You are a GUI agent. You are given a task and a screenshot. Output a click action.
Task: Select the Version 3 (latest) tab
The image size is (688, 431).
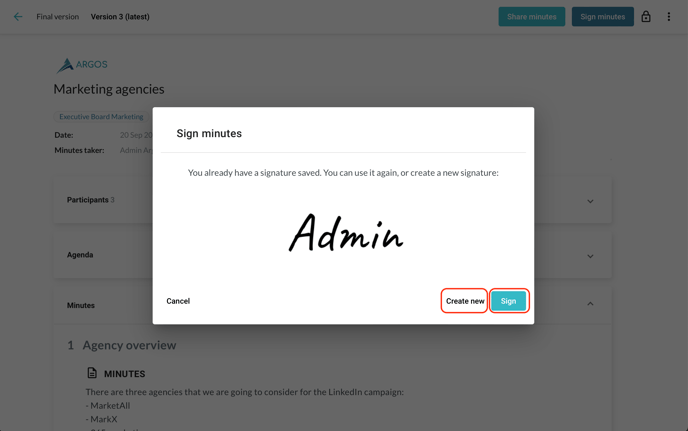tap(120, 17)
